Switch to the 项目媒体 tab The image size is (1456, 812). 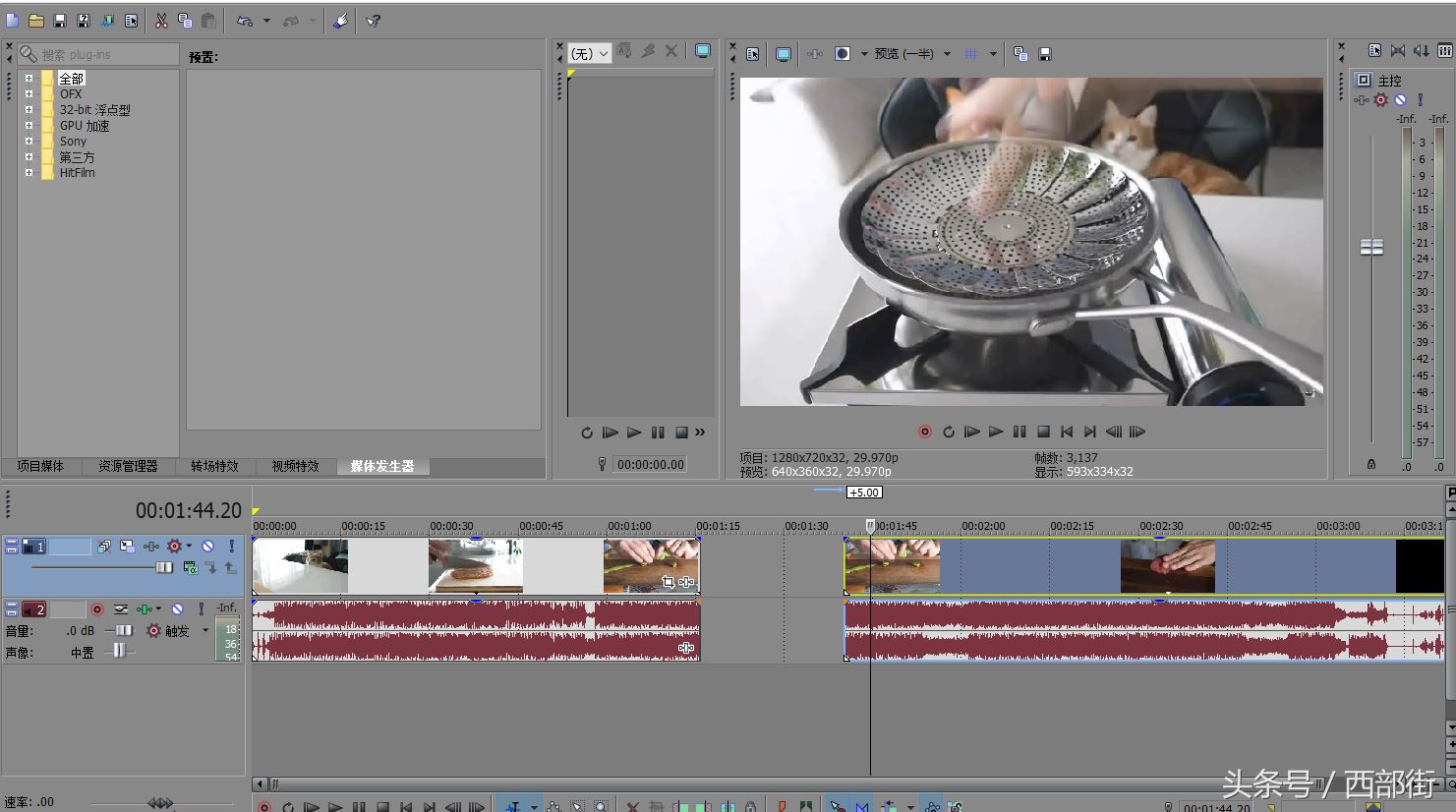click(40, 466)
